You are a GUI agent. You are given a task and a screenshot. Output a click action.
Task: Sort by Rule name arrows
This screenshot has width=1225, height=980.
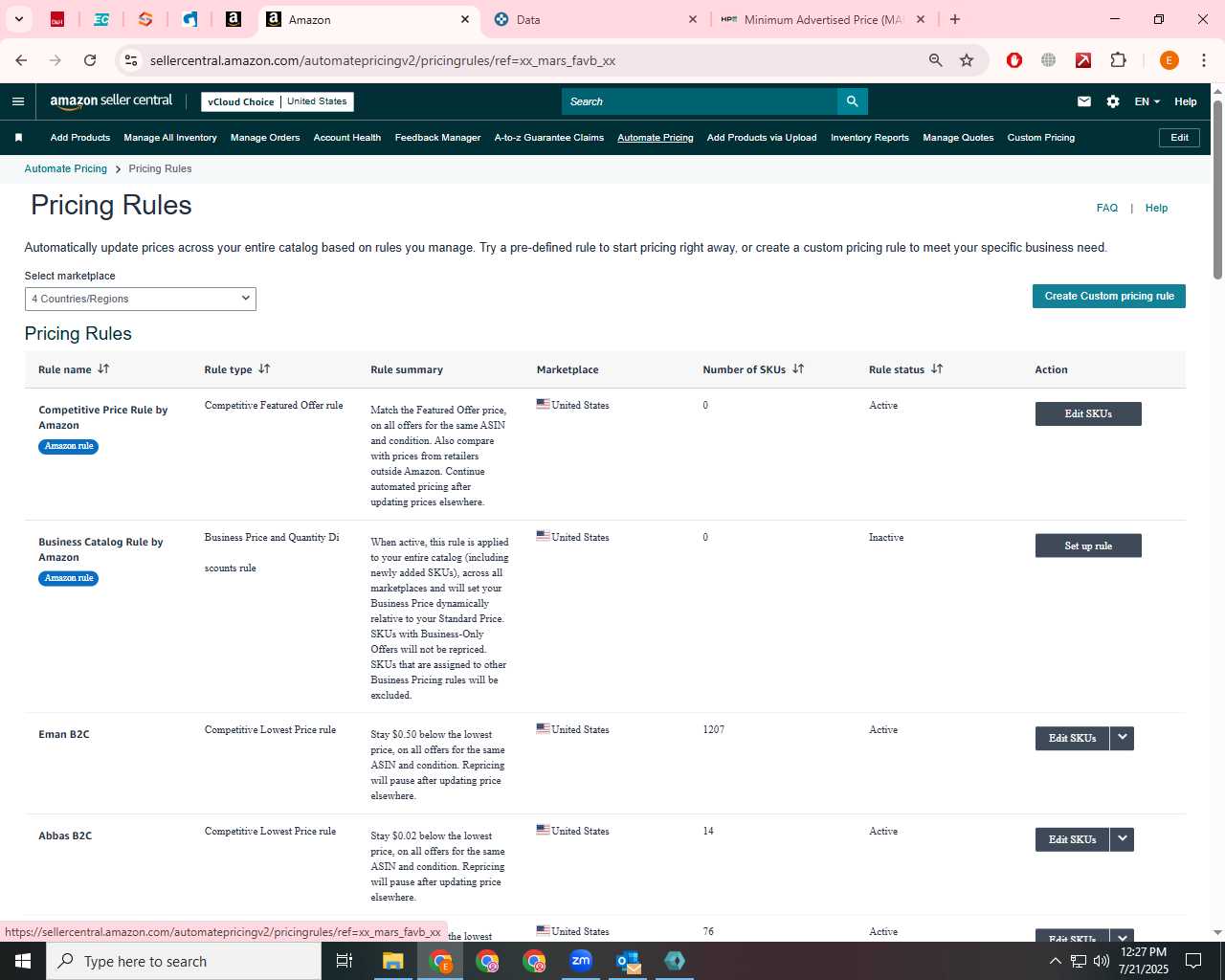click(103, 368)
